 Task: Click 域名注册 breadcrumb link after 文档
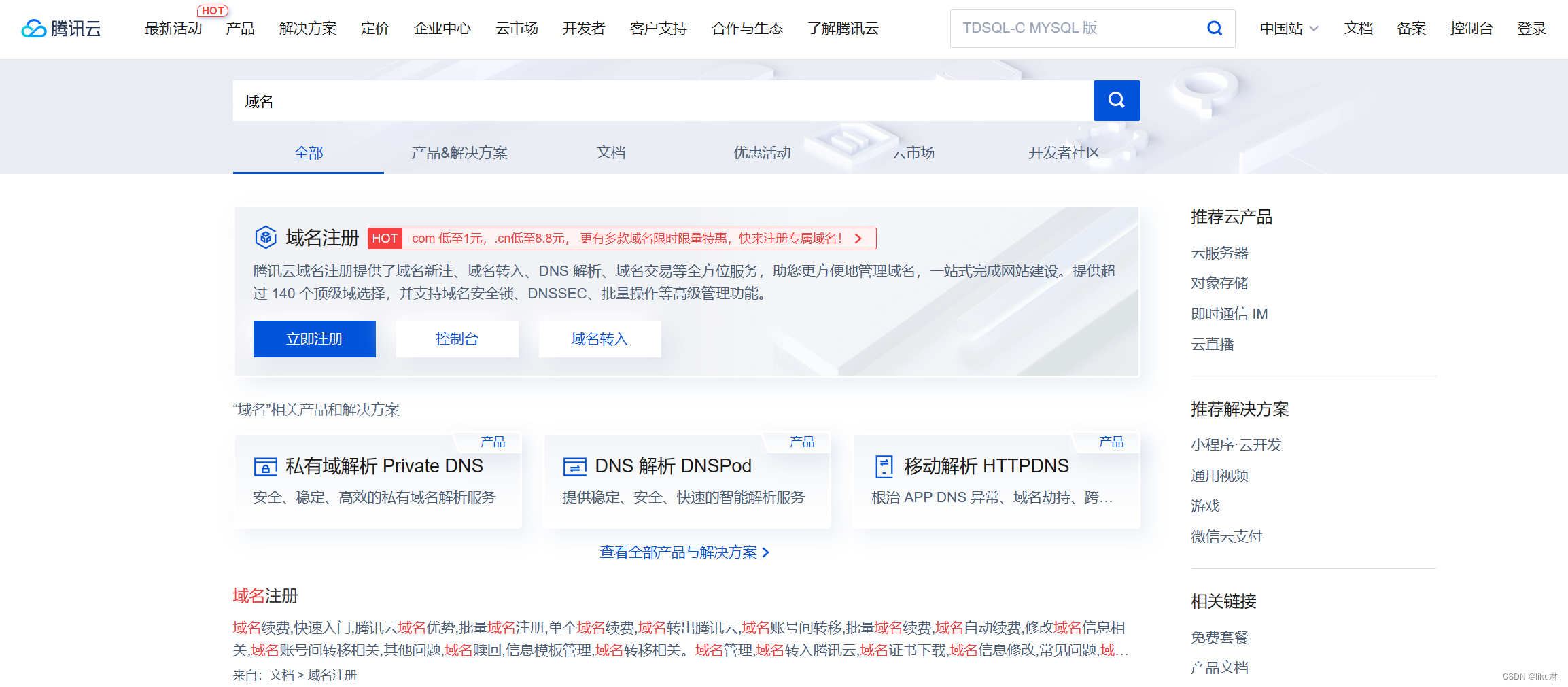[332, 675]
